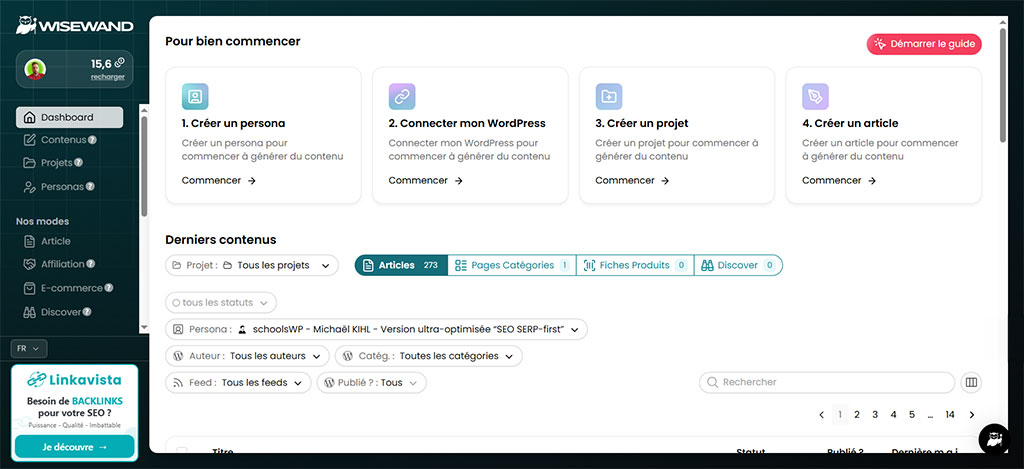The image size is (1024, 469).
Task: Go to pagination page 5
Action: pos(912,415)
